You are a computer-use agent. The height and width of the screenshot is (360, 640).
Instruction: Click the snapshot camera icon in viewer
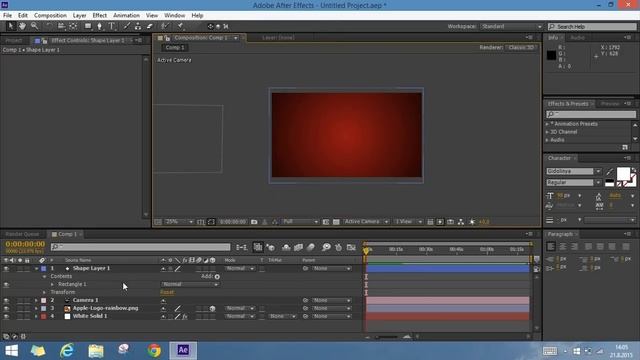point(254,222)
